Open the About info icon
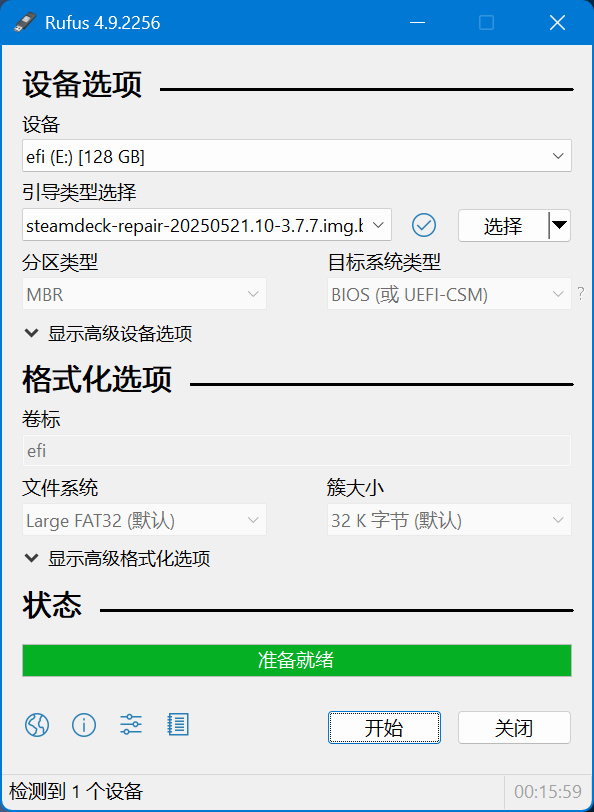 pos(84,725)
